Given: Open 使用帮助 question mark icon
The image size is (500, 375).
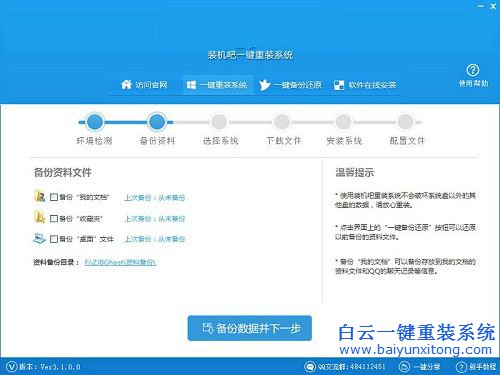Looking at the screenshot, I should coord(473,70).
